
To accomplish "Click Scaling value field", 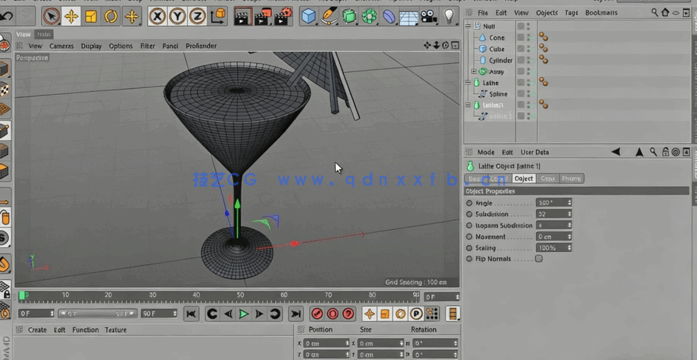I will (x=553, y=248).
